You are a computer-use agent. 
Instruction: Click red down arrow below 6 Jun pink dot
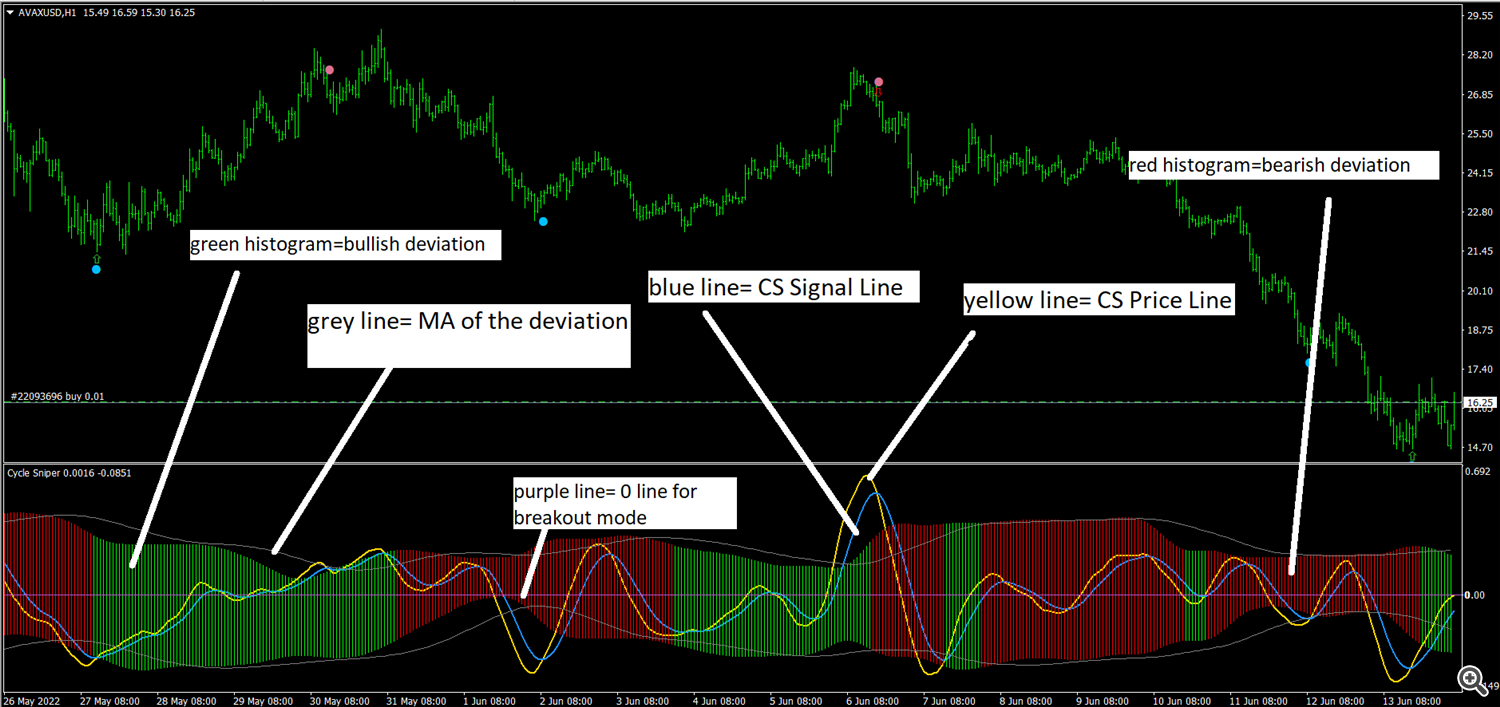click(879, 93)
